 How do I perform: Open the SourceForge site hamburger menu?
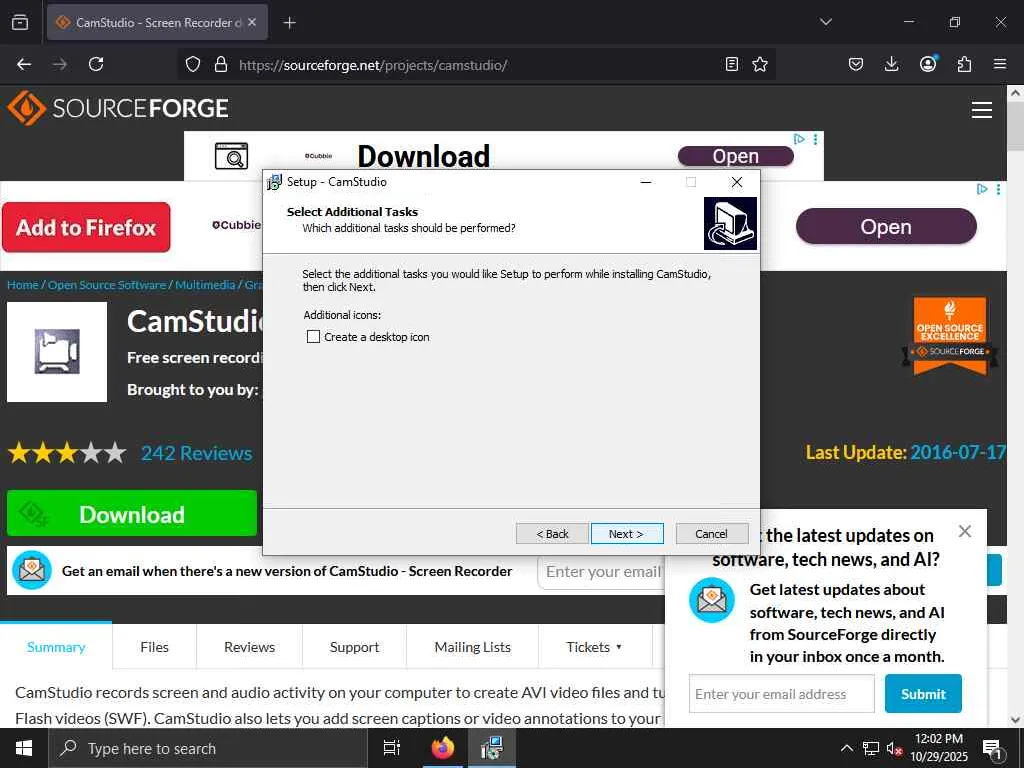tap(982, 110)
